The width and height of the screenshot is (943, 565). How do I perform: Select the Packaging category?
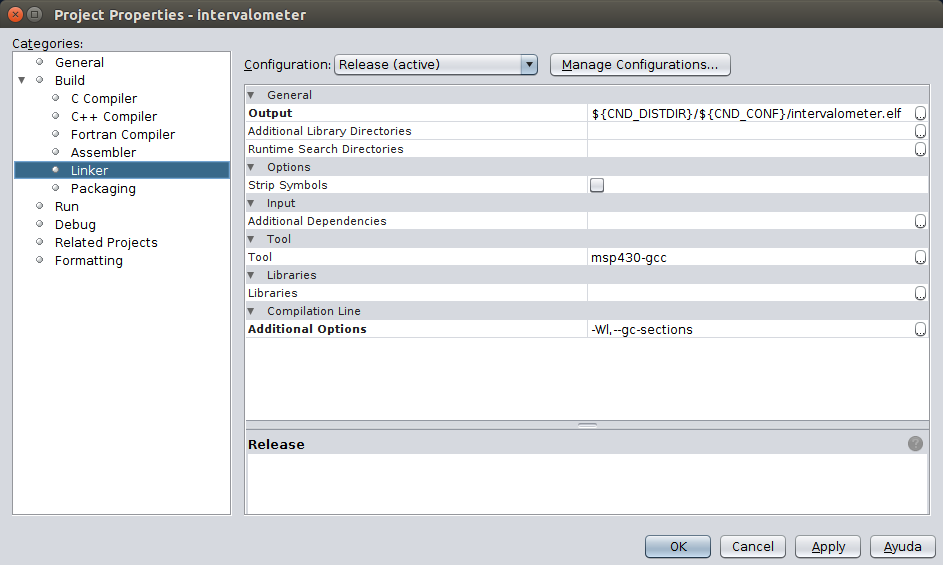coord(103,189)
